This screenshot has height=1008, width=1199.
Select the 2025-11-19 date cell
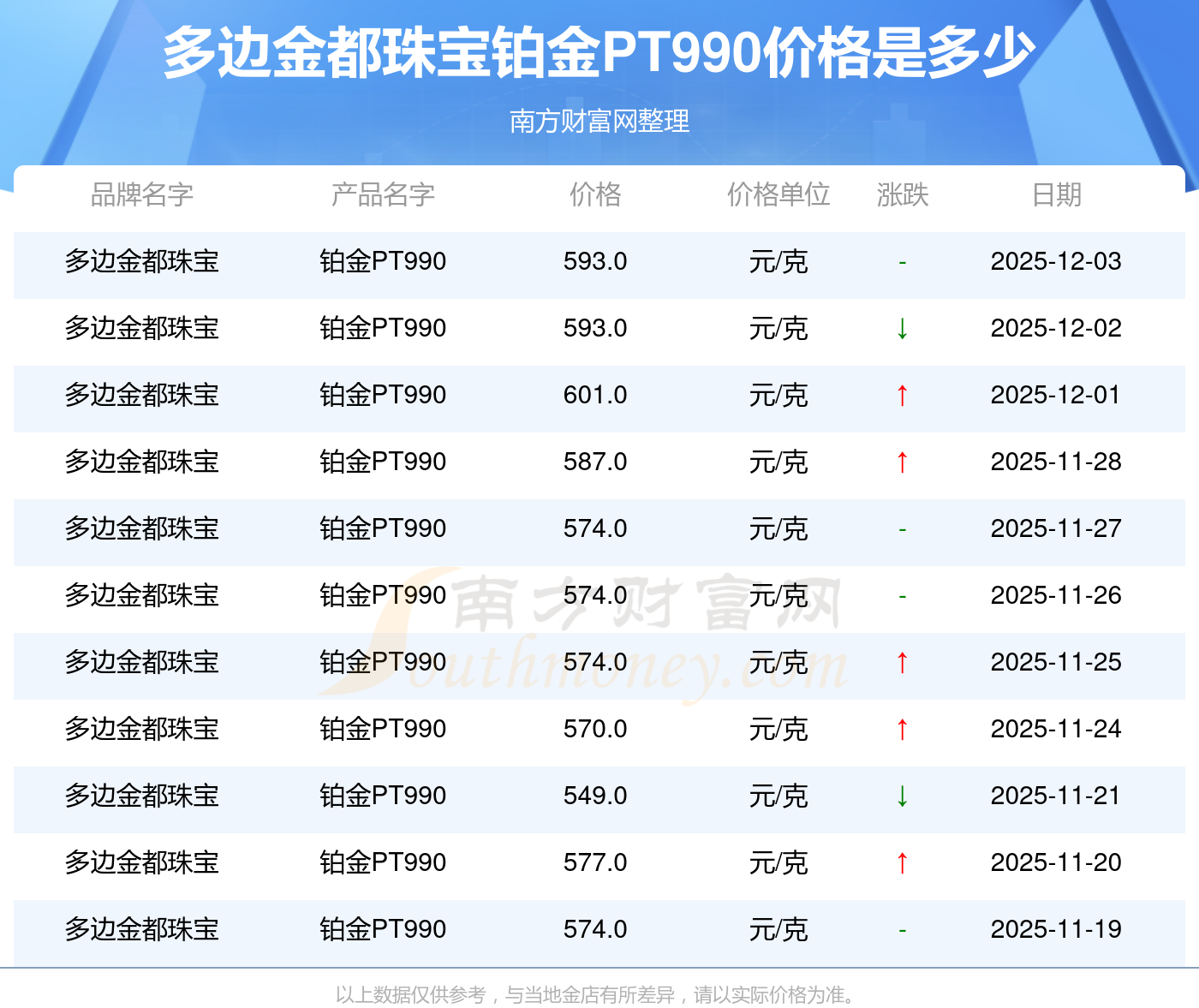coord(1056,929)
